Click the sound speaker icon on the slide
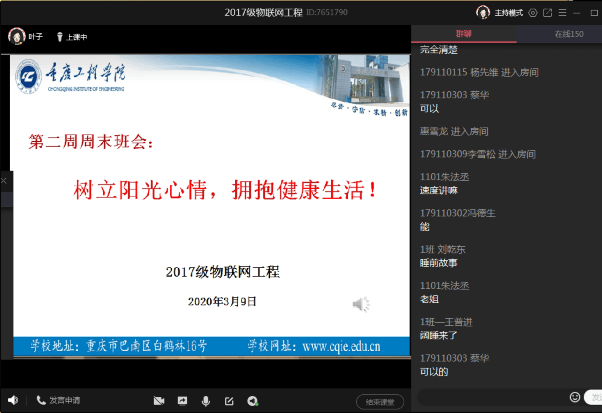This screenshot has height=413, width=602. click(x=361, y=304)
